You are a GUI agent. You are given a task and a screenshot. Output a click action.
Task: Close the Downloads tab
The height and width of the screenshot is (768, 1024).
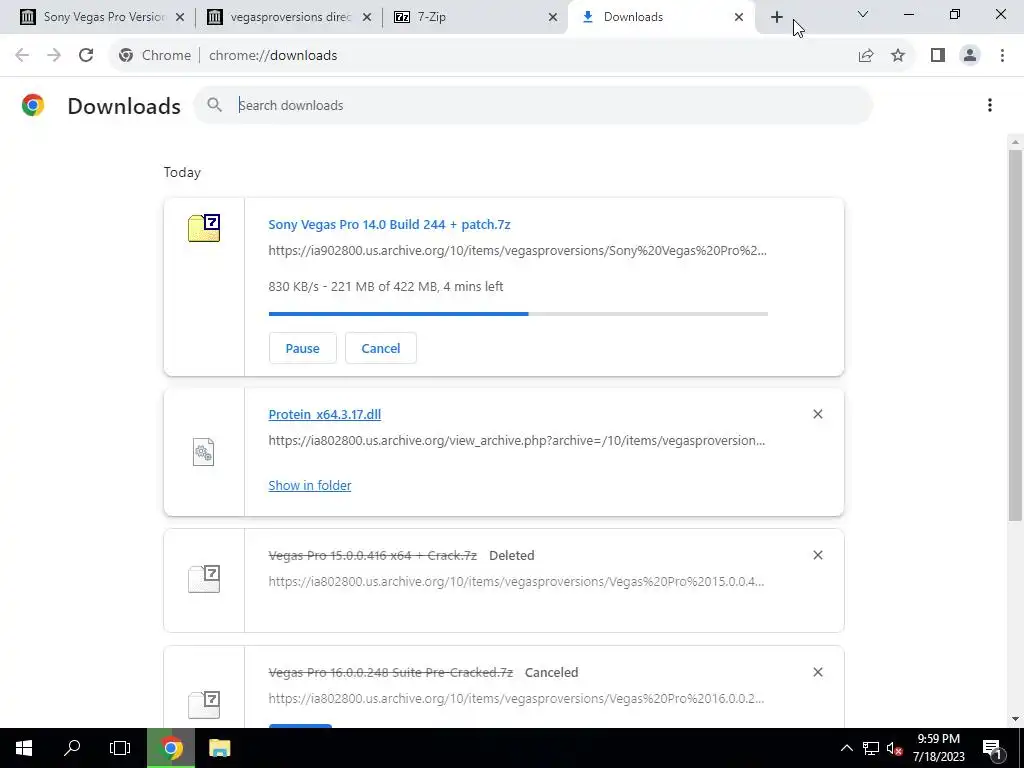point(739,17)
